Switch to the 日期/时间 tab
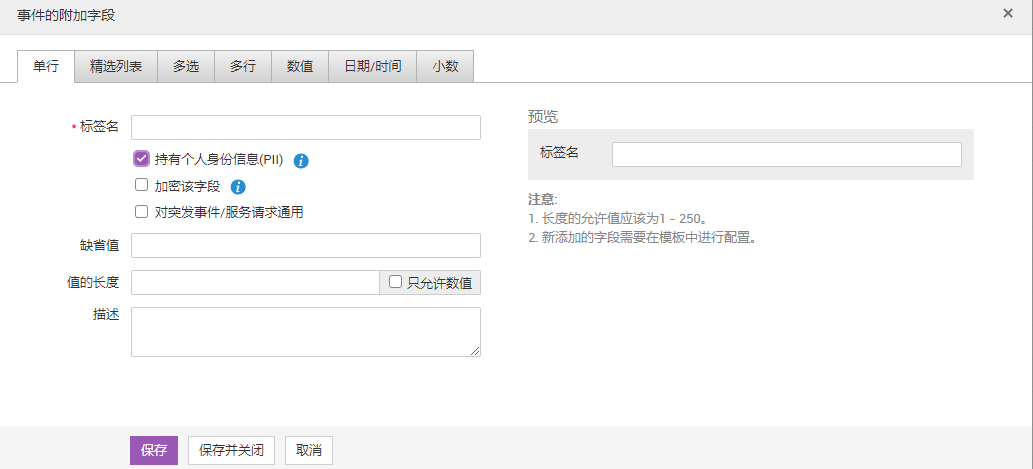Image resolution: width=1033 pixels, height=469 pixels. pyautogui.click(x=372, y=66)
